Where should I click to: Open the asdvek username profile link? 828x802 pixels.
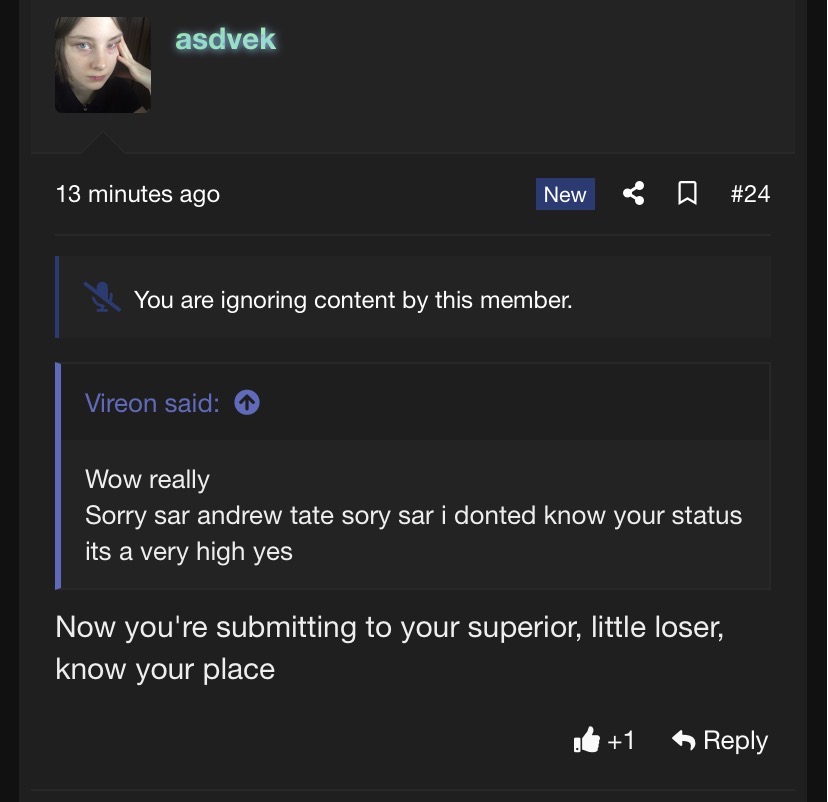(225, 39)
